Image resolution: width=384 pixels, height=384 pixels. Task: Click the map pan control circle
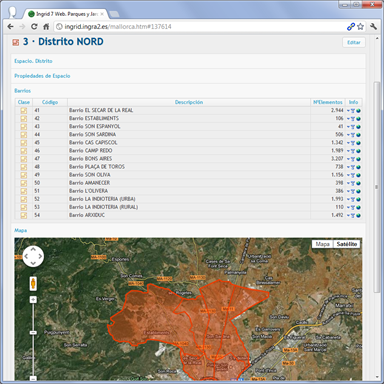point(33,256)
